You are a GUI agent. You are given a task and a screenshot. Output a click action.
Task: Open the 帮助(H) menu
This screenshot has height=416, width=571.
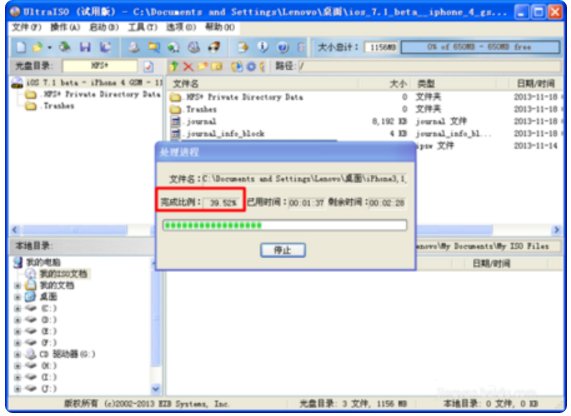220,27
